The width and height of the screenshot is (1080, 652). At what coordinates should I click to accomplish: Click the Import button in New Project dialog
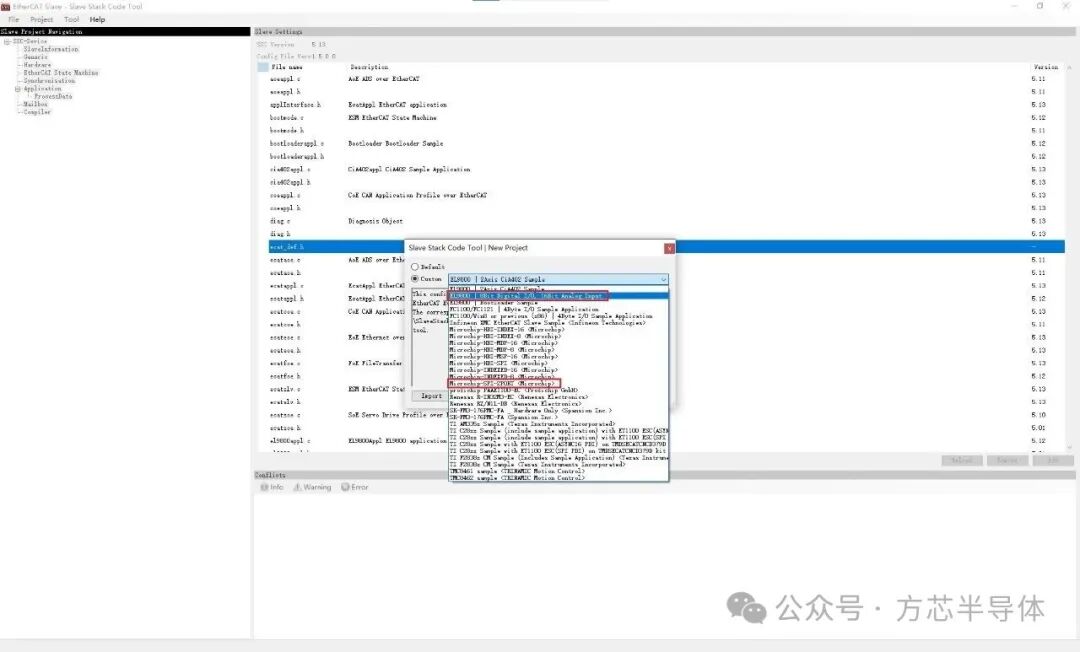(x=431, y=396)
